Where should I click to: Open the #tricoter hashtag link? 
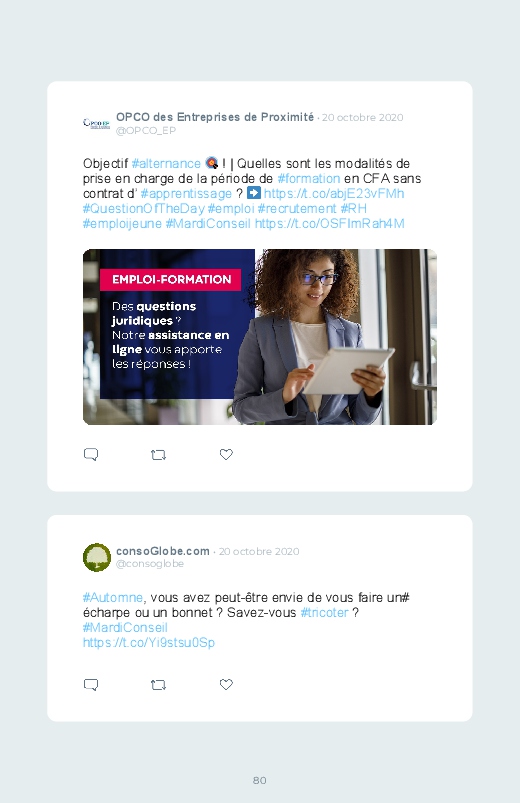[324, 612]
